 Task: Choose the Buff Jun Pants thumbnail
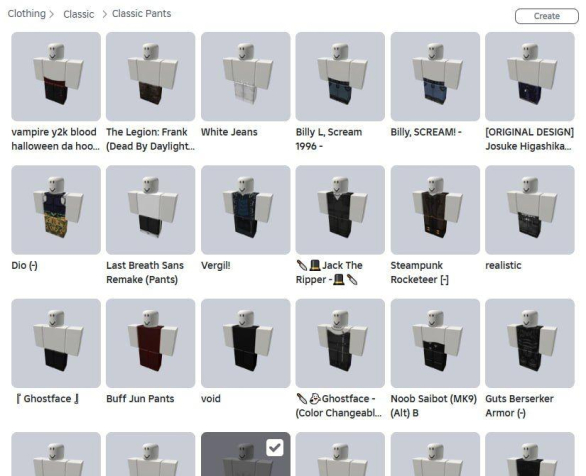pos(151,343)
